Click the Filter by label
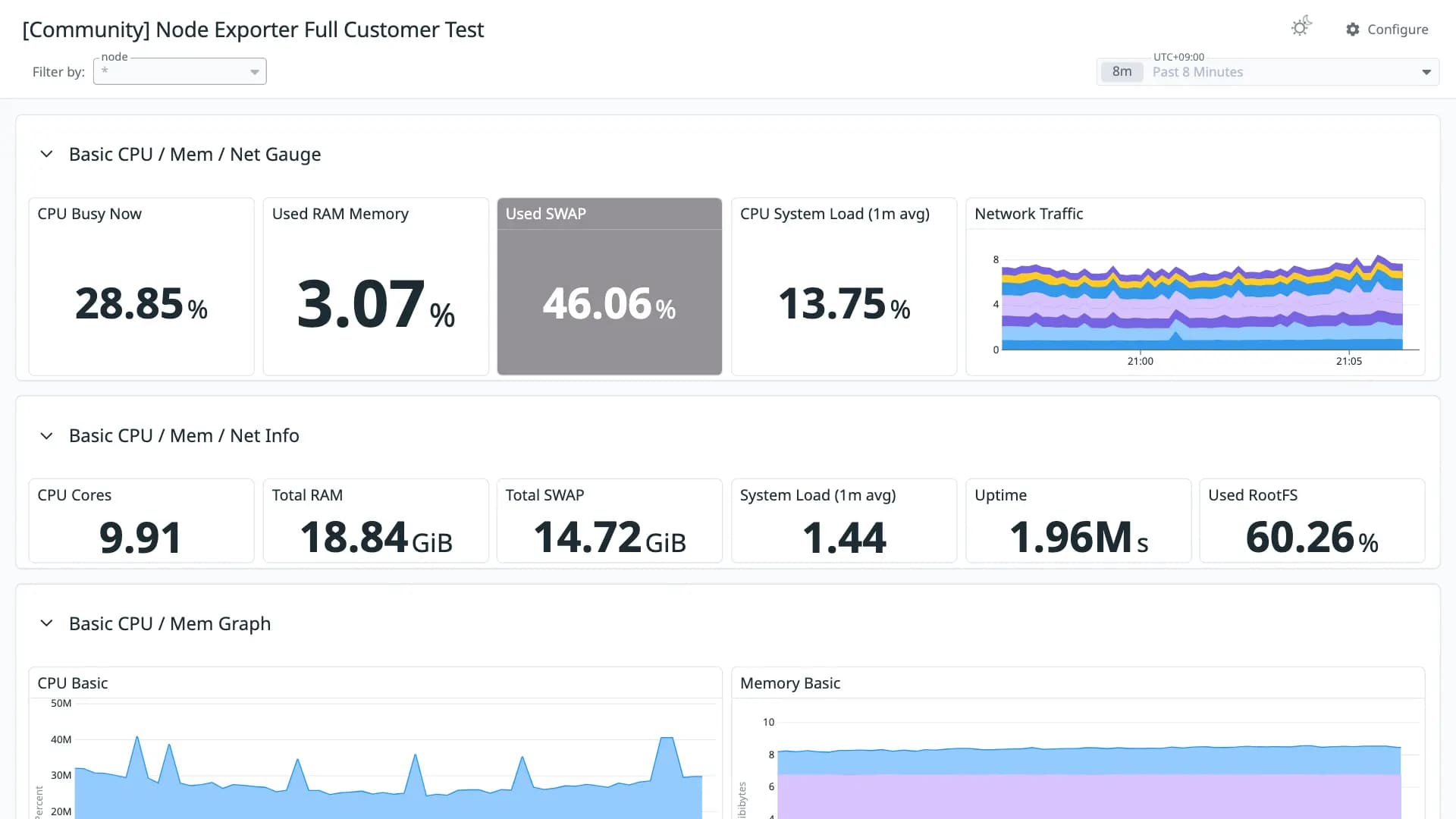Viewport: 1456px width, 819px height. [58, 72]
